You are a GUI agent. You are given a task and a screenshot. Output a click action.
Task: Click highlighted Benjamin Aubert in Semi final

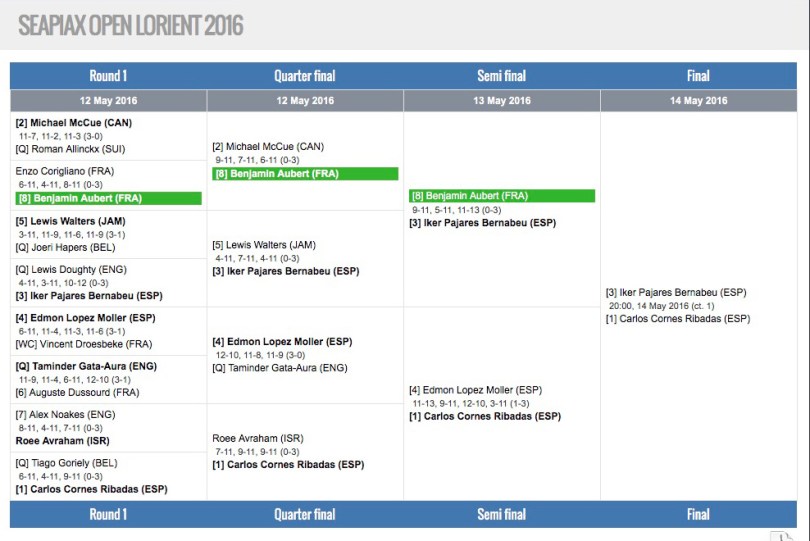coord(469,196)
